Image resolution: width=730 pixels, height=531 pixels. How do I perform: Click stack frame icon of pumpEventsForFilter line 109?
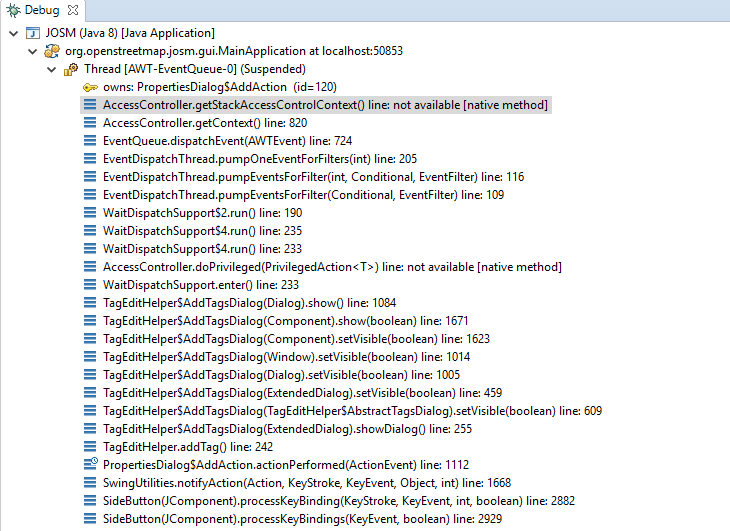click(90, 195)
